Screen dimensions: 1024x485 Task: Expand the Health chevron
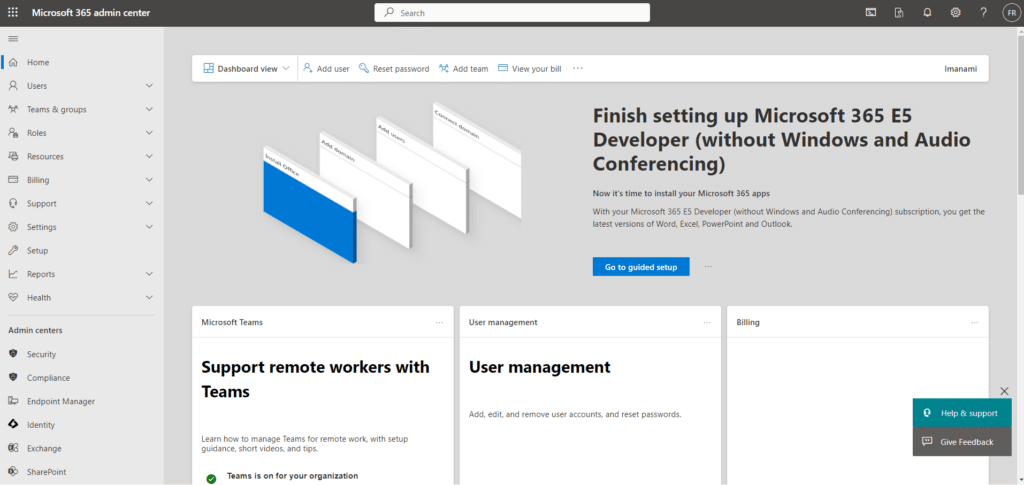pos(149,297)
